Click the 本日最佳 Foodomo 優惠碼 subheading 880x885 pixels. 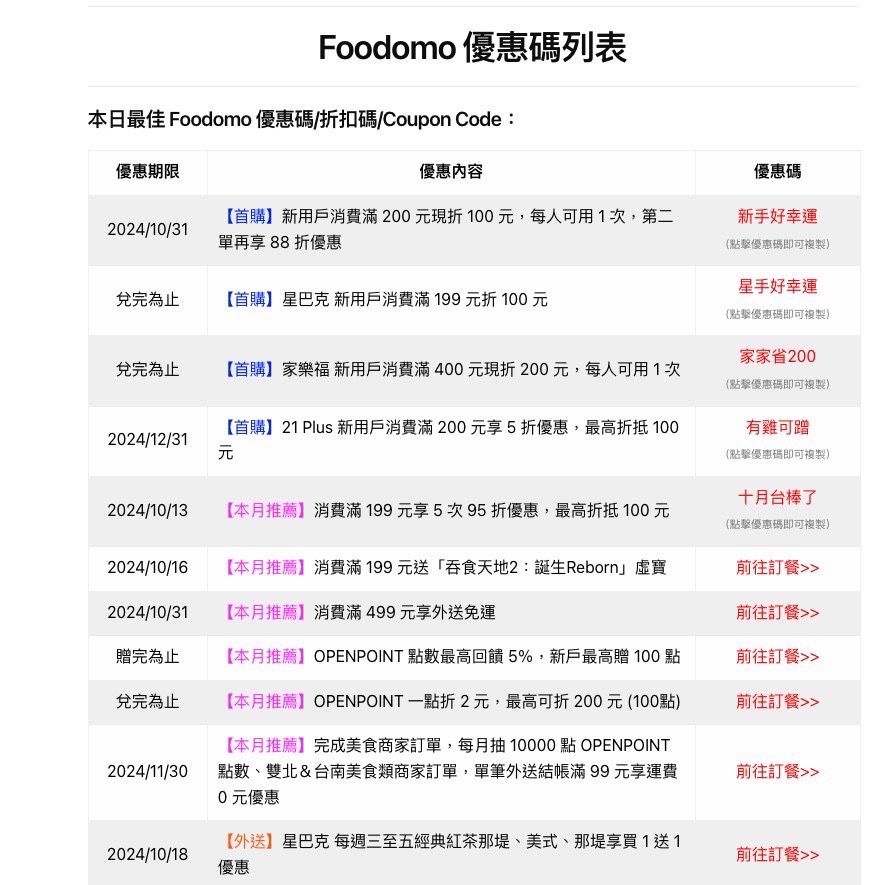coord(301,120)
